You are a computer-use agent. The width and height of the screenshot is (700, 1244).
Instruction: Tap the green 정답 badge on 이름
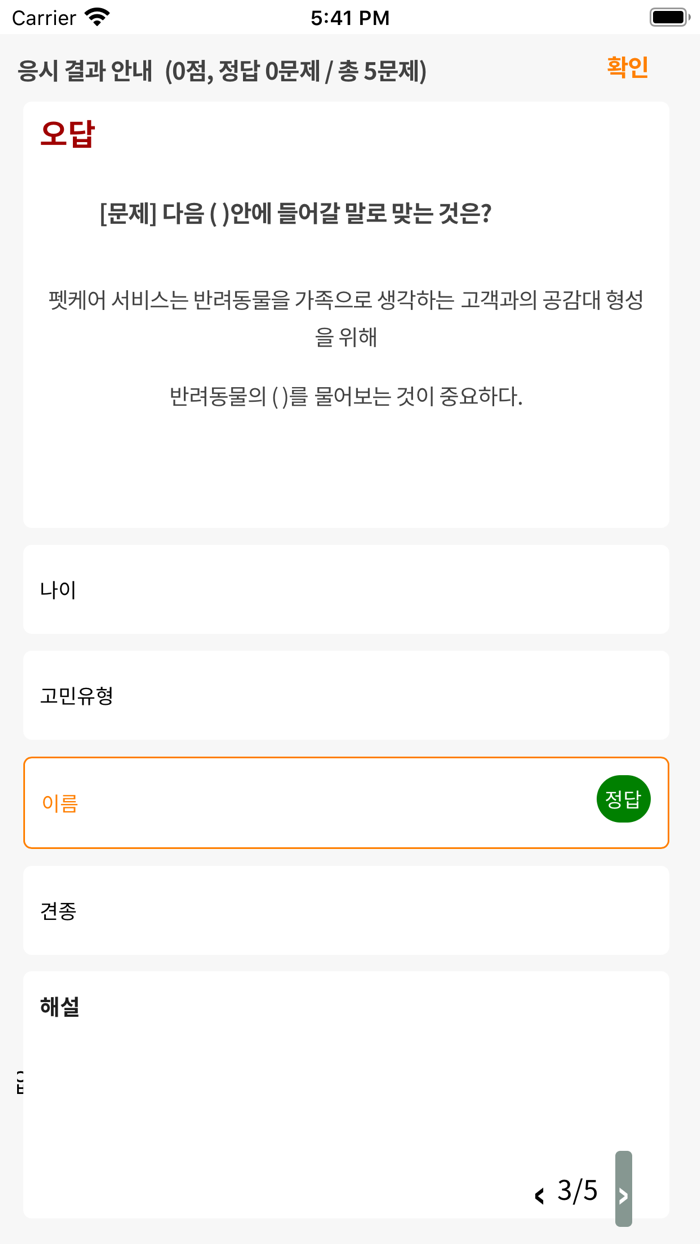click(x=623, y=799)
